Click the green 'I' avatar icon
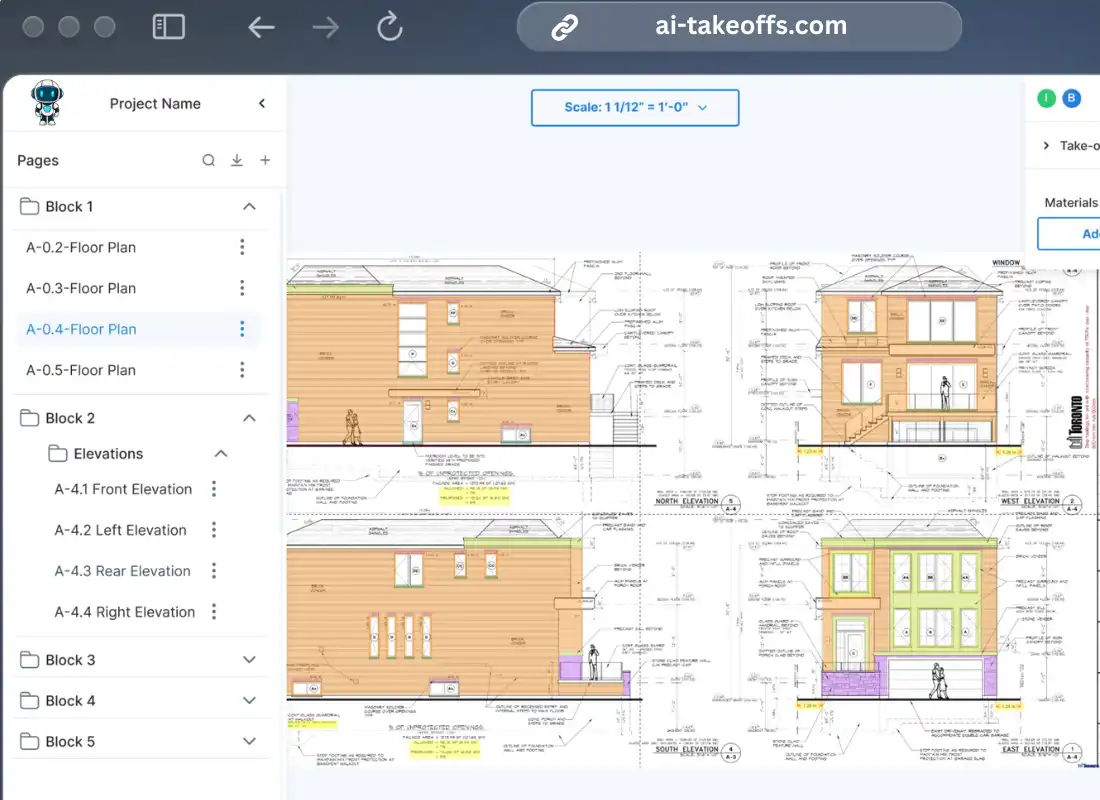This screenshot has height=800, width=1100. [1046, 98]
